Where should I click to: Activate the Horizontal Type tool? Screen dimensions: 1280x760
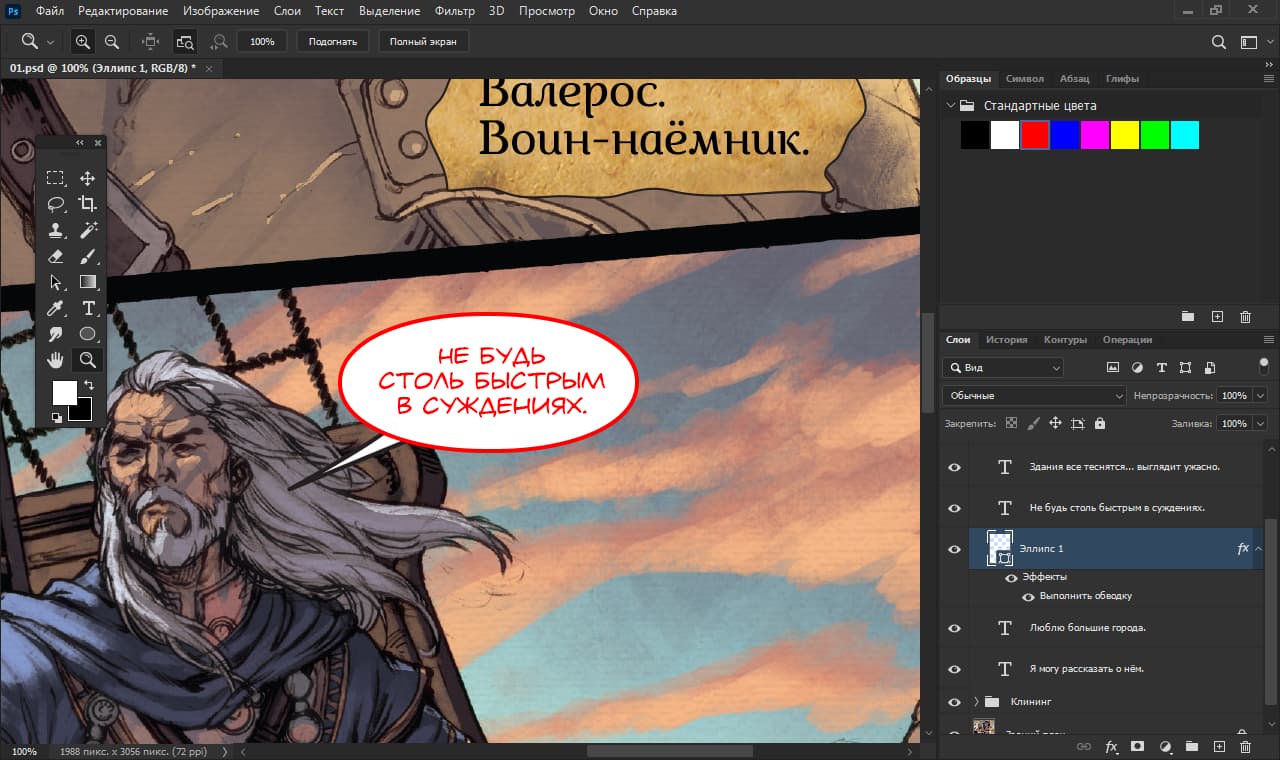click(x=88, y=308)
